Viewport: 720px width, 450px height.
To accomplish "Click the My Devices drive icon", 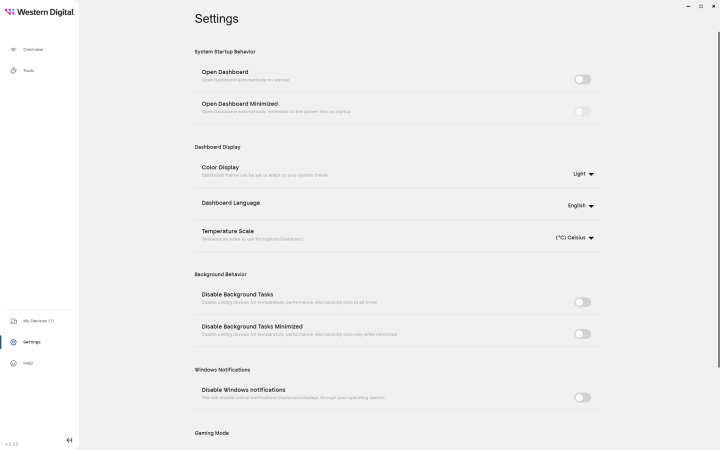I will (x=14, y=321).
